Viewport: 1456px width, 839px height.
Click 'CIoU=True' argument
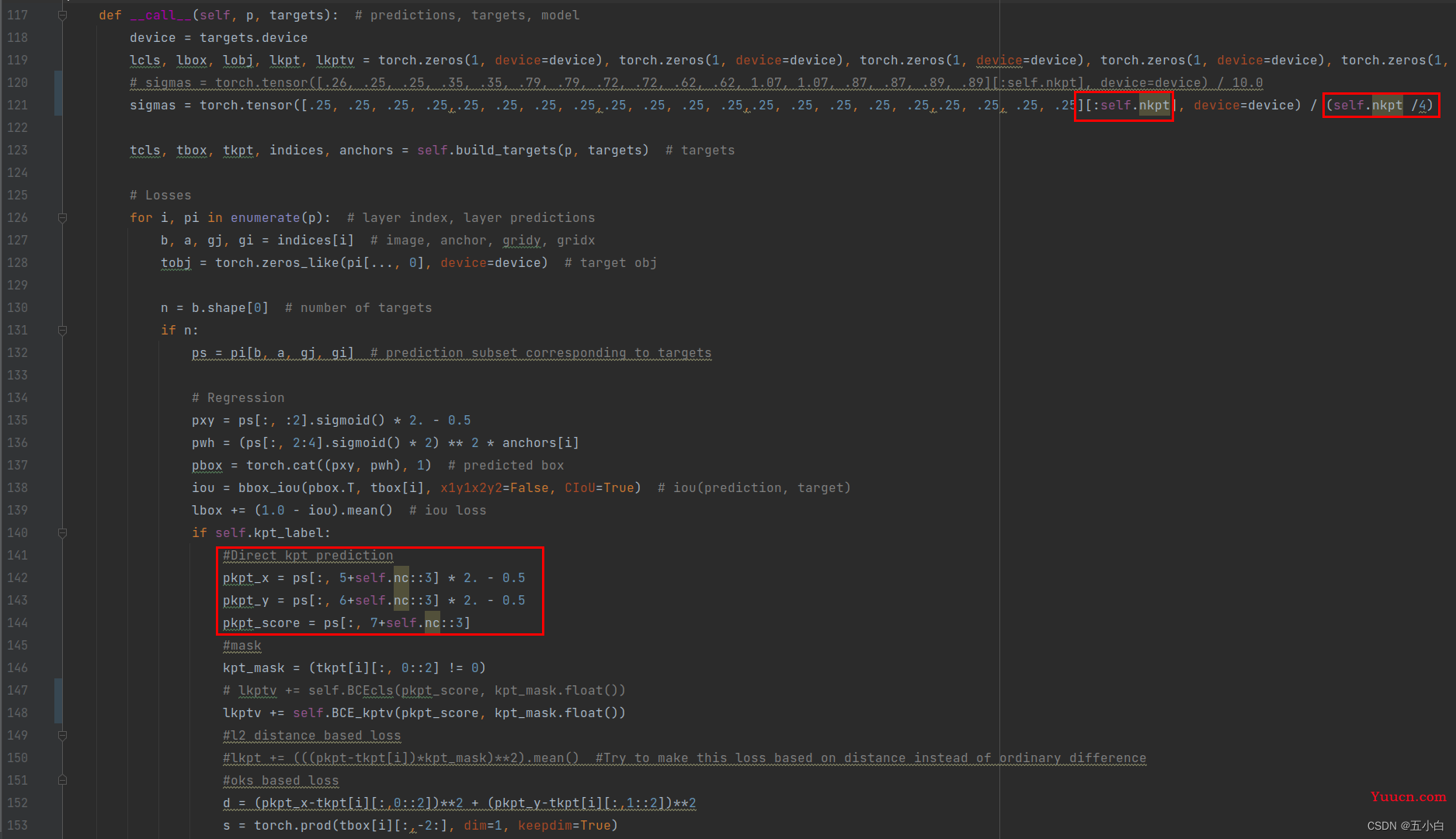click(x=599, y=488)
